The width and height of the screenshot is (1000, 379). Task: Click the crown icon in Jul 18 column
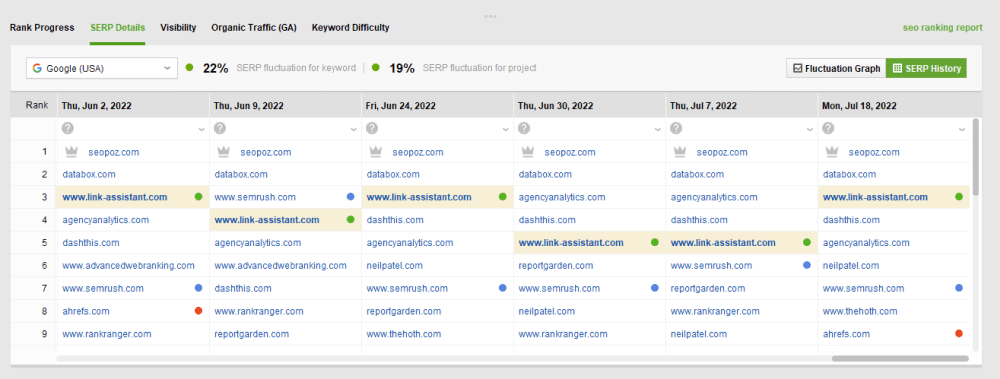(x=832, y=152)
